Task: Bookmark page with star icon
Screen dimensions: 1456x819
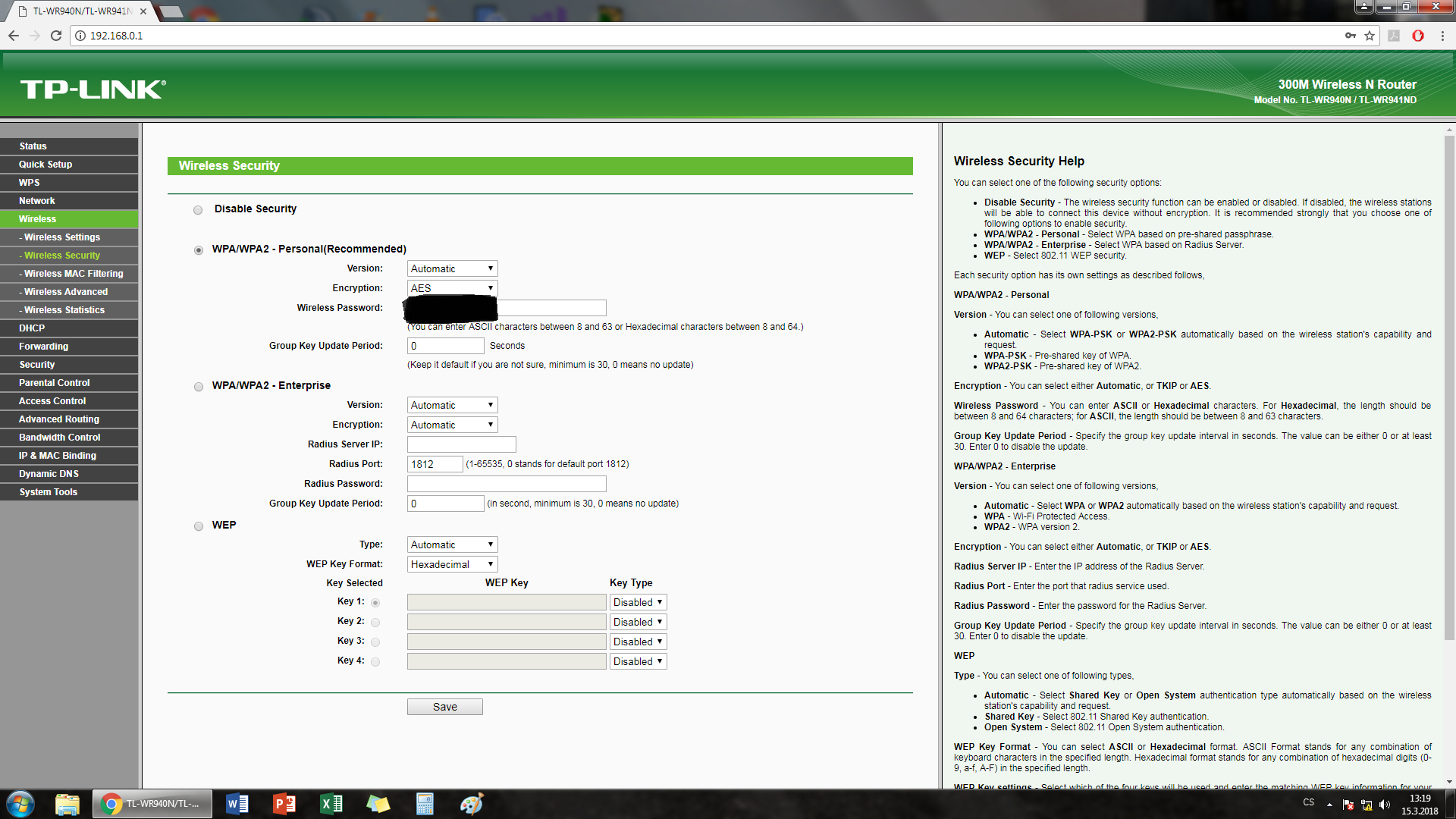Action: tap(1370, 36)
